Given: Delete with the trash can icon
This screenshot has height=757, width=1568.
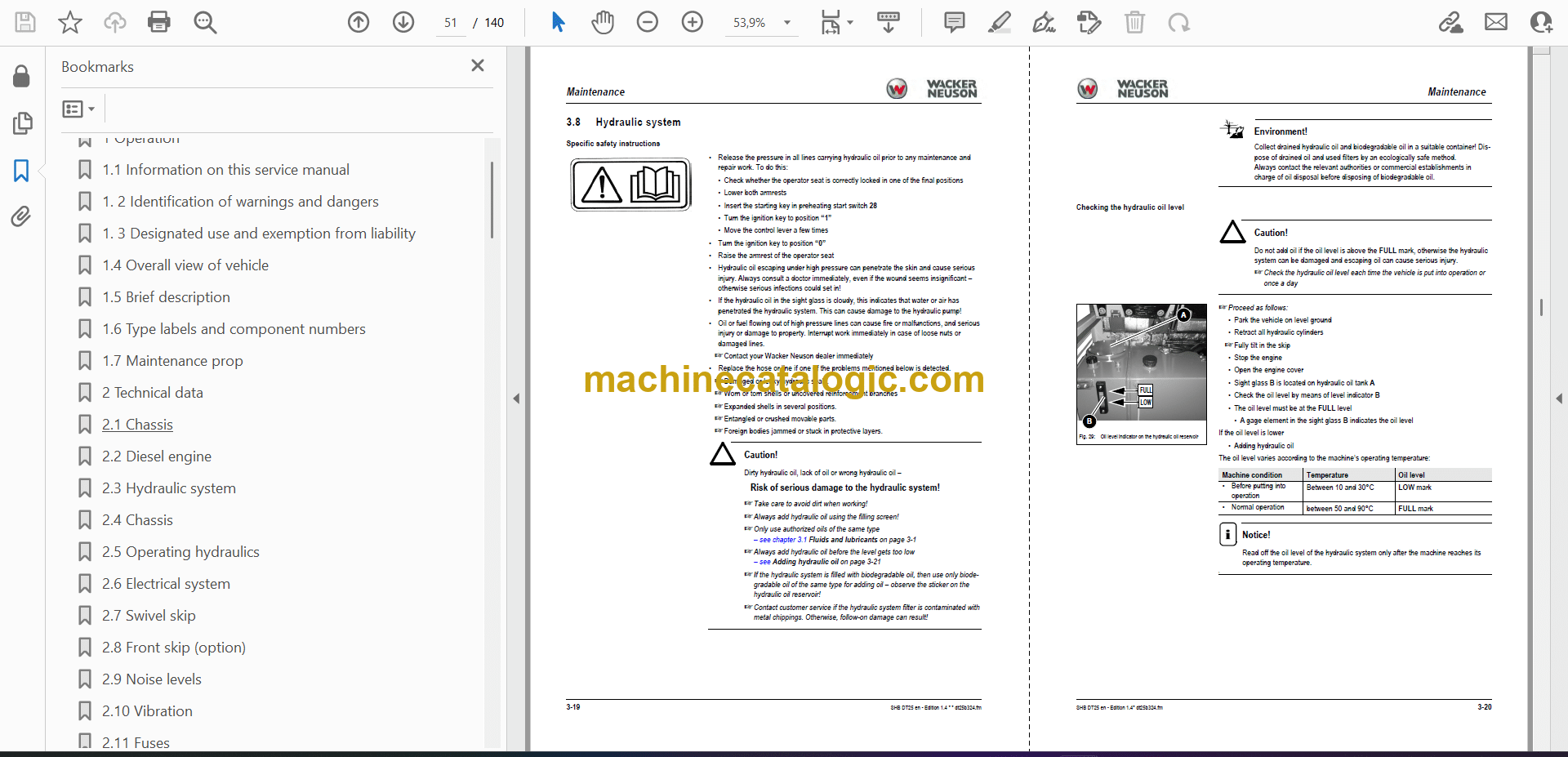Looking at the screenshot, I should coord(1134,22).
